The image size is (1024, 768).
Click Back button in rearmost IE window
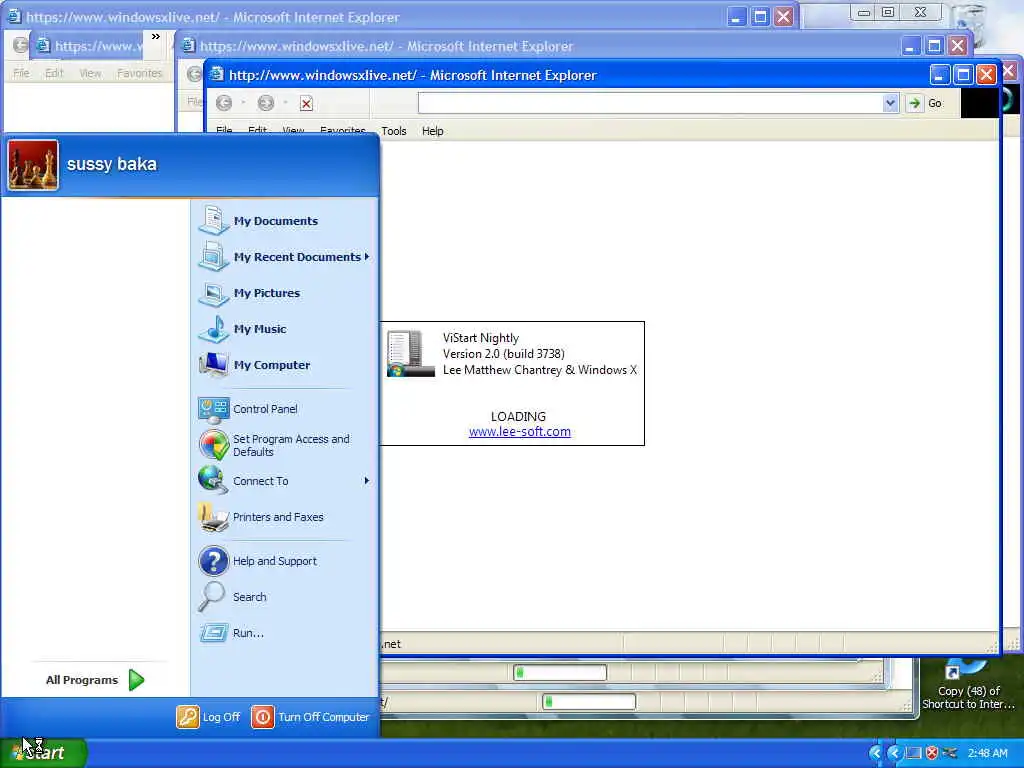click(20, 45)
